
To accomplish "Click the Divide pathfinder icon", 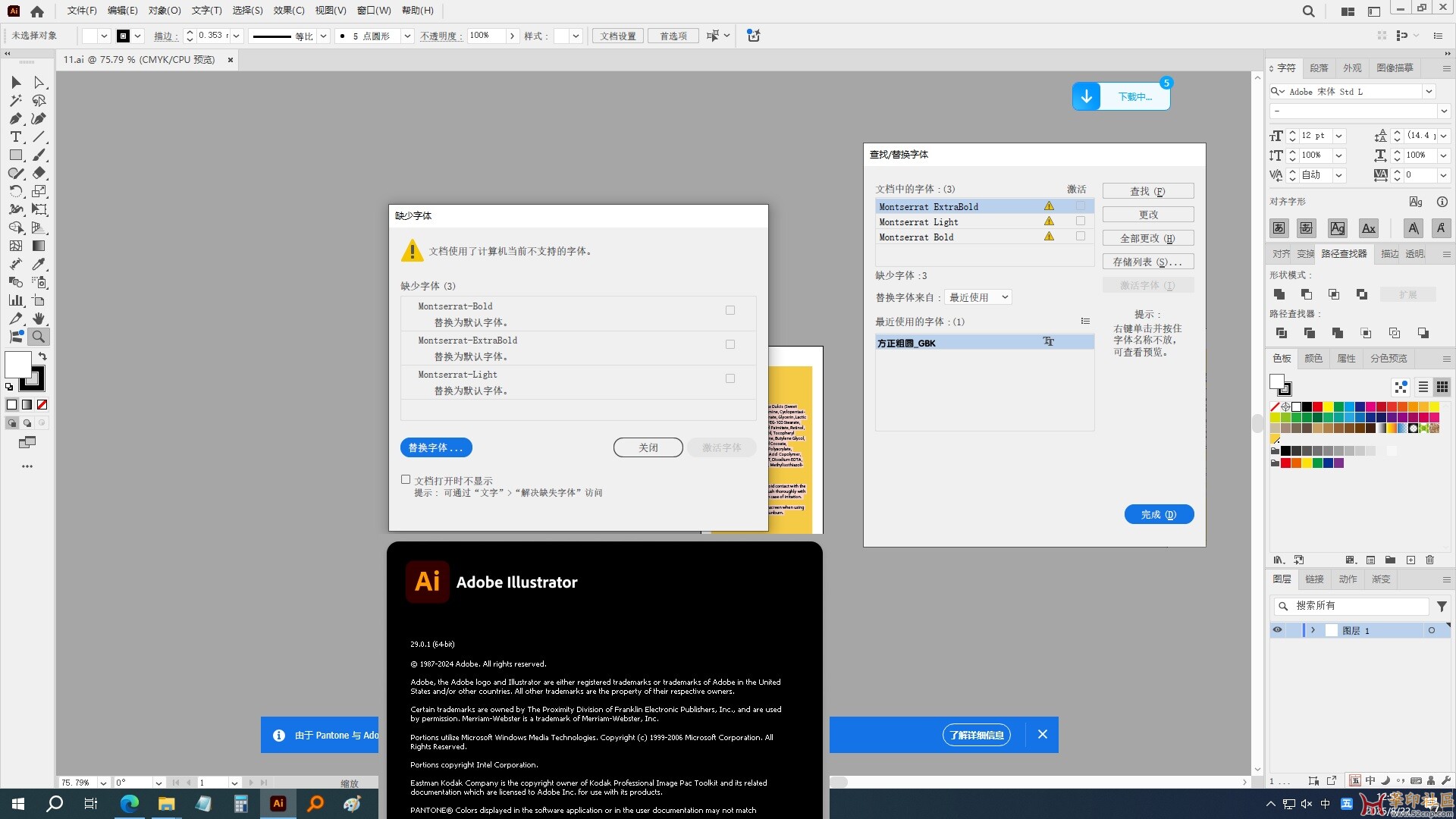I will tap(1282, 333).
